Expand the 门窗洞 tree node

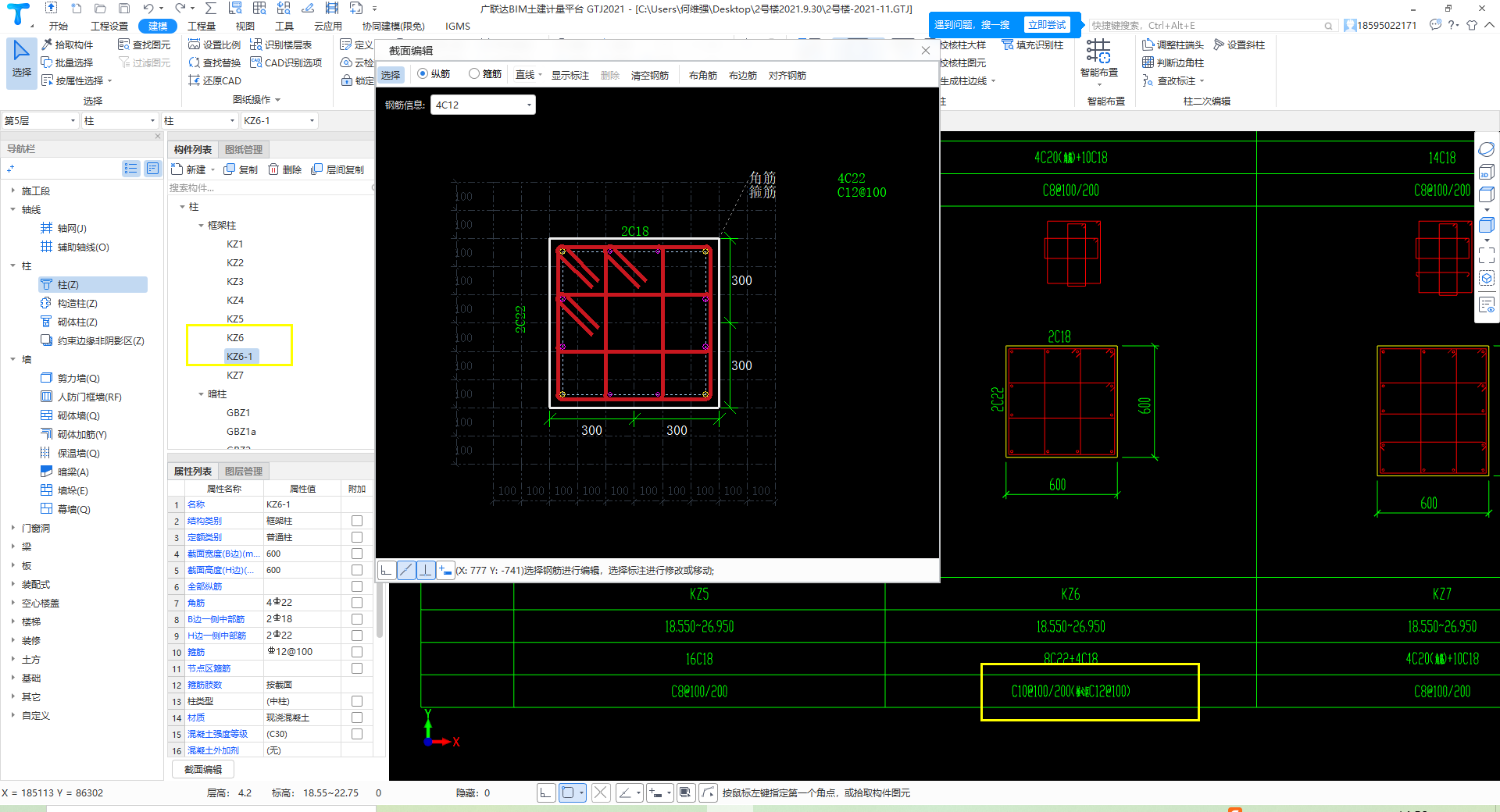point(13,528)
